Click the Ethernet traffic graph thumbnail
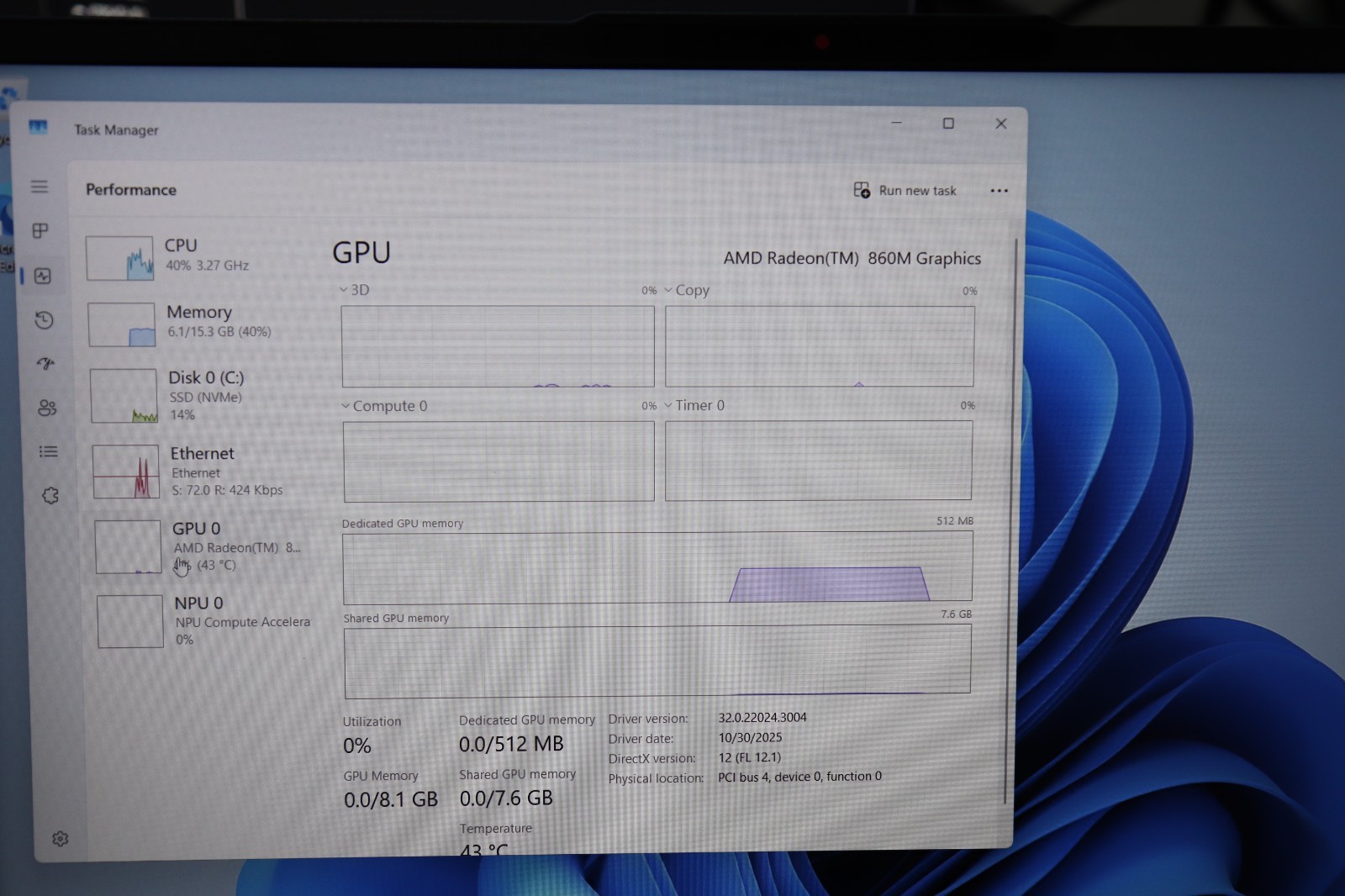Image resolution: width=1345 pixels, height=896 pixels. [126, 472]
